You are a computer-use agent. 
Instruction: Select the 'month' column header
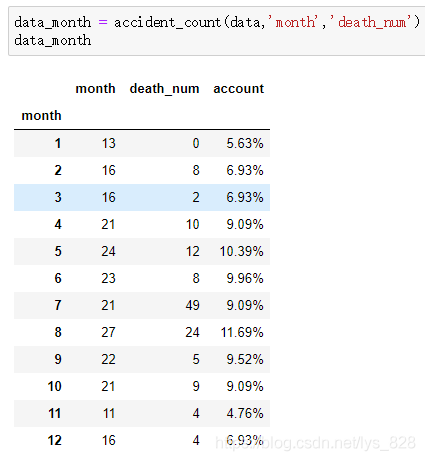(95, 89)
